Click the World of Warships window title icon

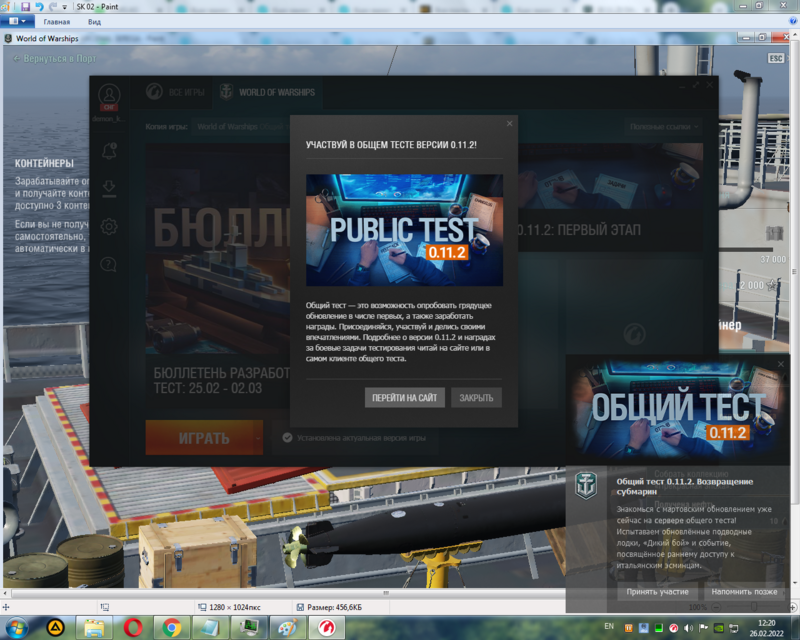click(x=8, y=38)
